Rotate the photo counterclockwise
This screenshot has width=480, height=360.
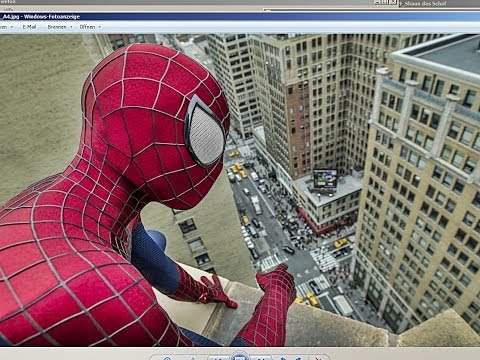(x=283, y=359)
